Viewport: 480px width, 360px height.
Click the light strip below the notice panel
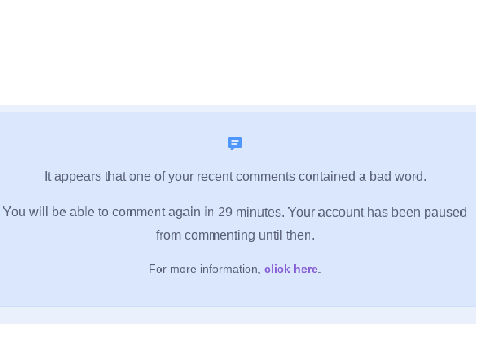[x=238, y=315]
